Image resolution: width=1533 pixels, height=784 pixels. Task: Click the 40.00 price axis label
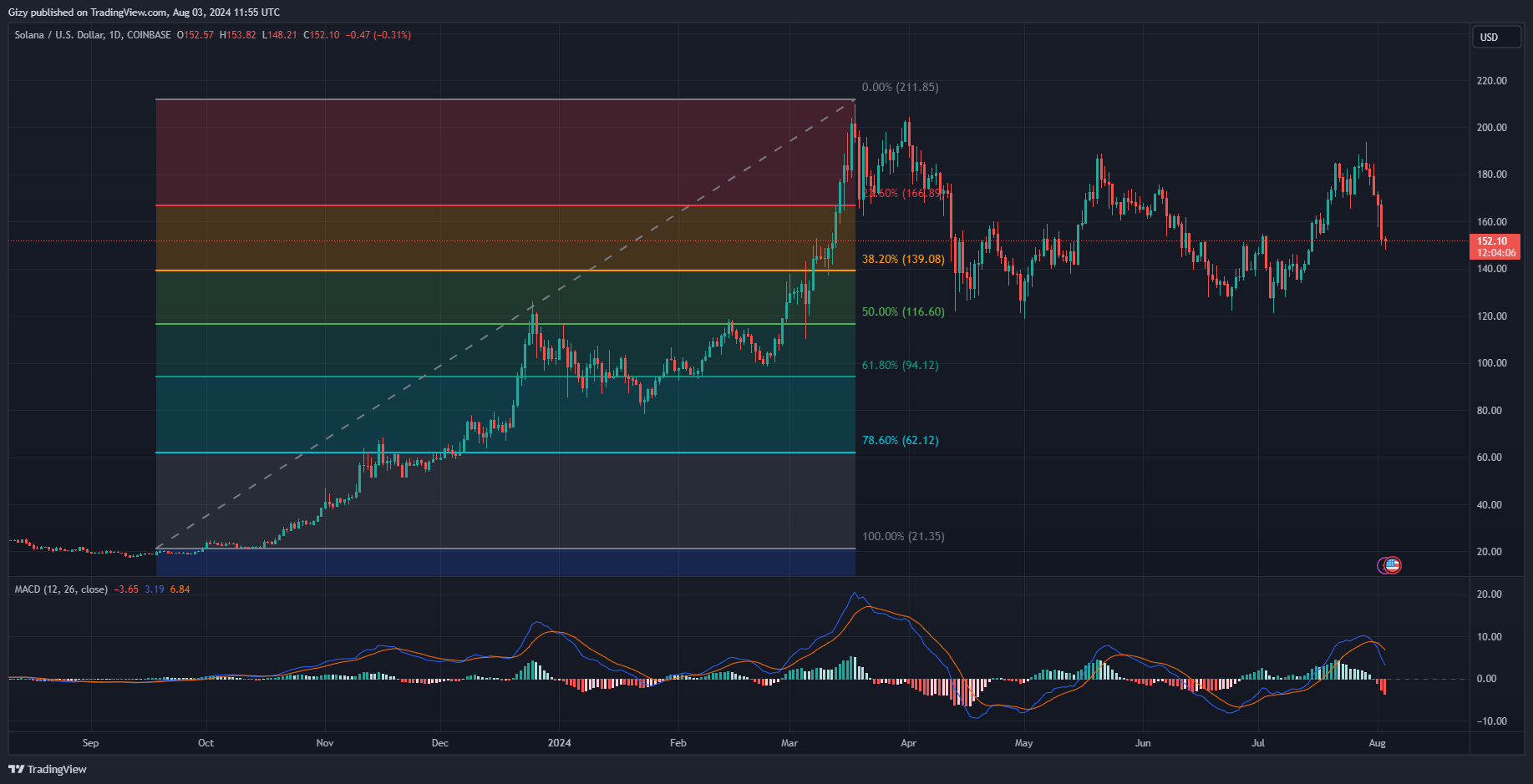click(x=1490, y=505)
